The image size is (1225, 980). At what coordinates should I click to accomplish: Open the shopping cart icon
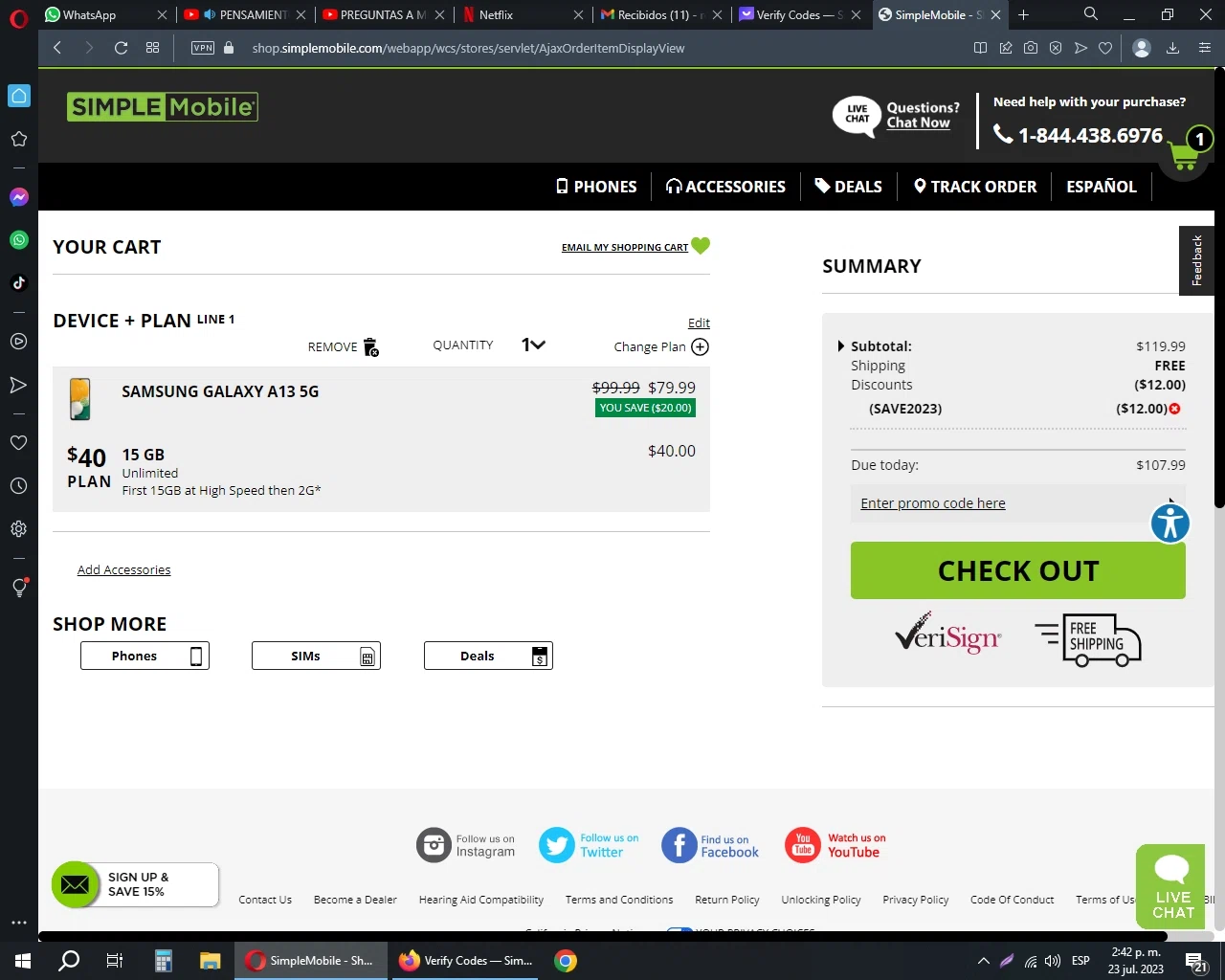(x=1184, y=156)
